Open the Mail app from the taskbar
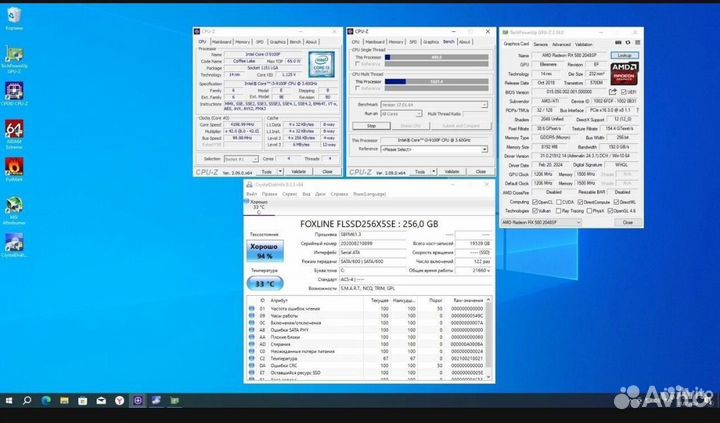 (x=101, y=400)
